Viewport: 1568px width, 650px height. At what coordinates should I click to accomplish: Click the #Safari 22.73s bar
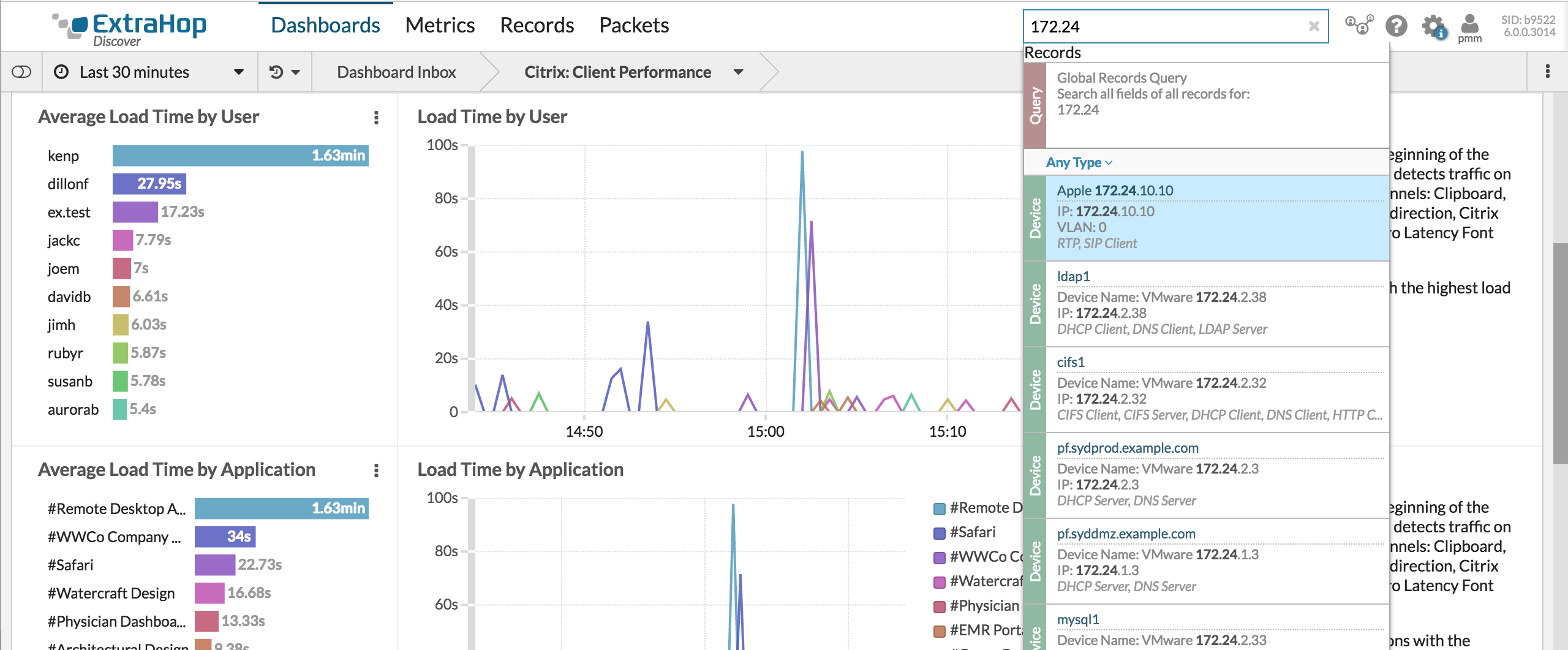(x=215, y=565)
